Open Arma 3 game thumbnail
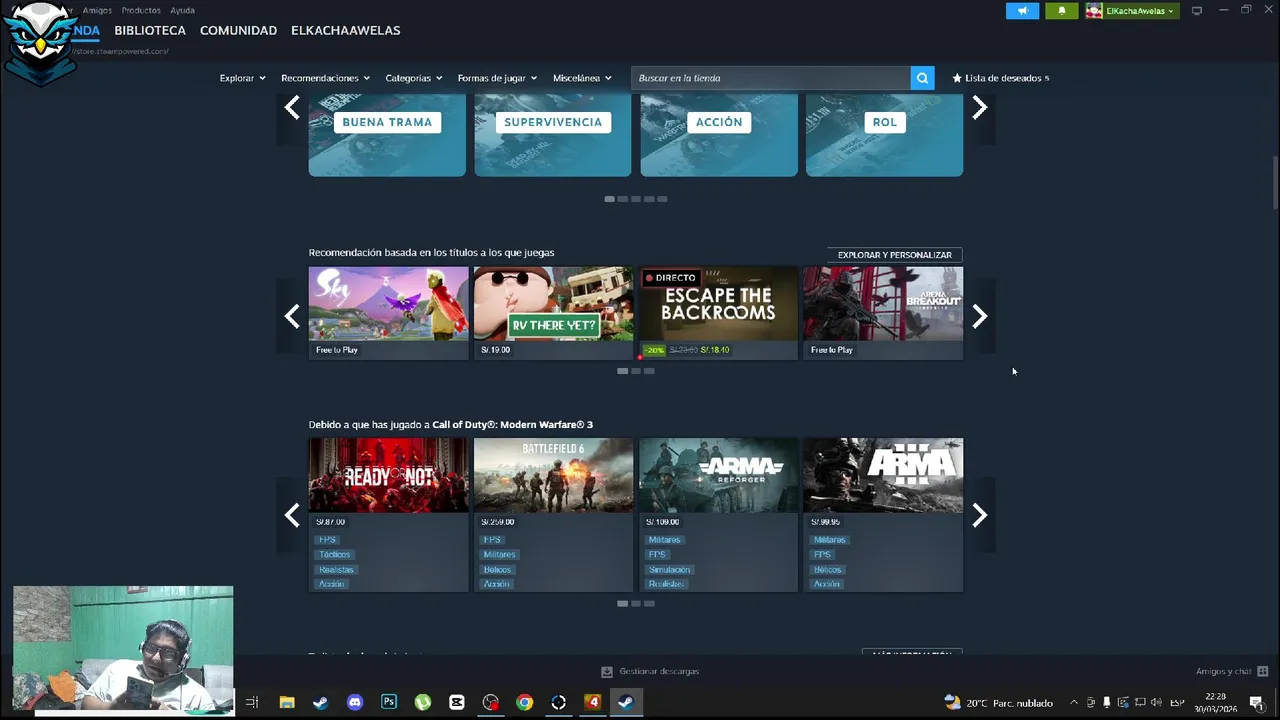Image resolution: width=1280 pixels, height=720 pixels. [883, 475]
